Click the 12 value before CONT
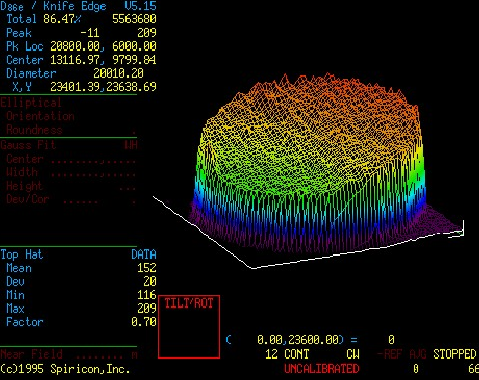Screen dimensions: 479x380 coord(271,354)
